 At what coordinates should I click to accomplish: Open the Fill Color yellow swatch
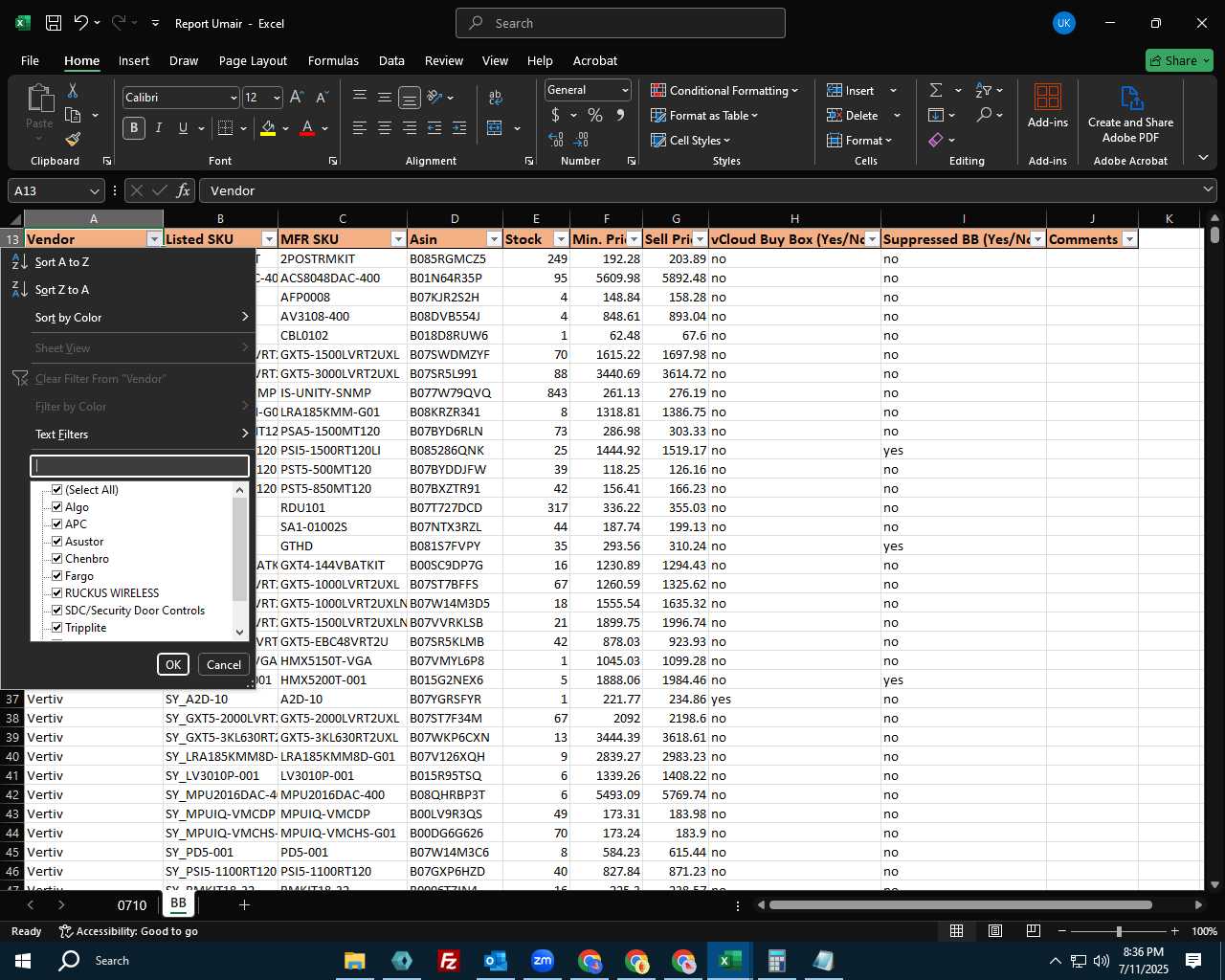(269, 127)
